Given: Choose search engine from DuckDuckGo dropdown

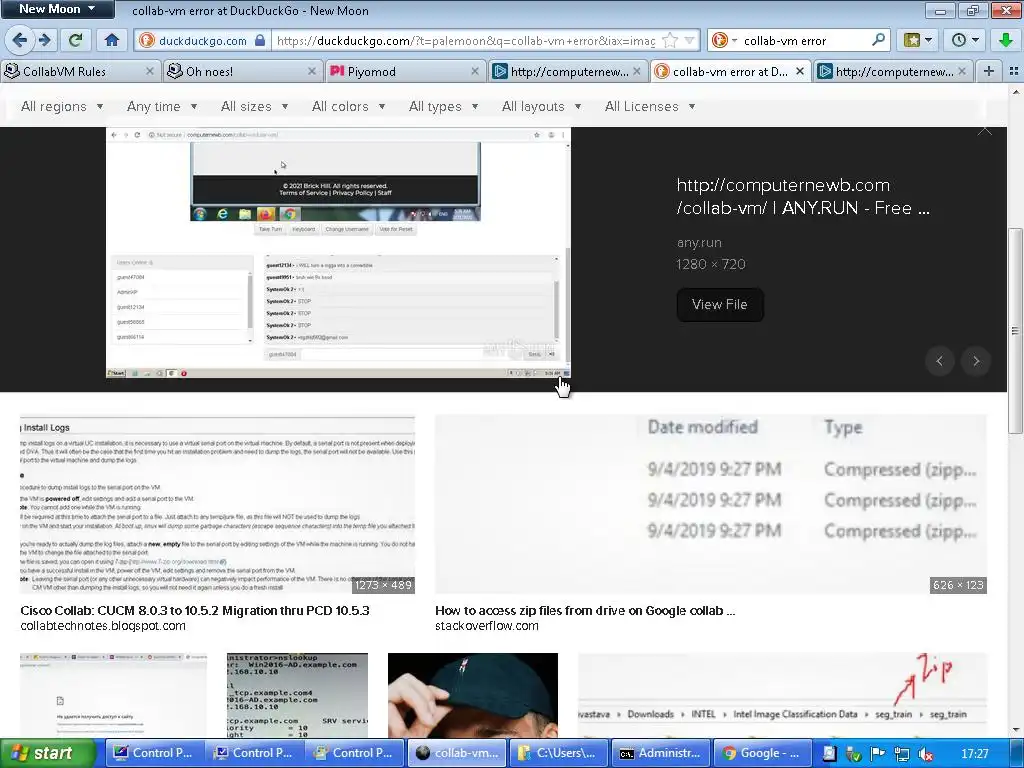Looking at the screenshot, I should [724, 40].
